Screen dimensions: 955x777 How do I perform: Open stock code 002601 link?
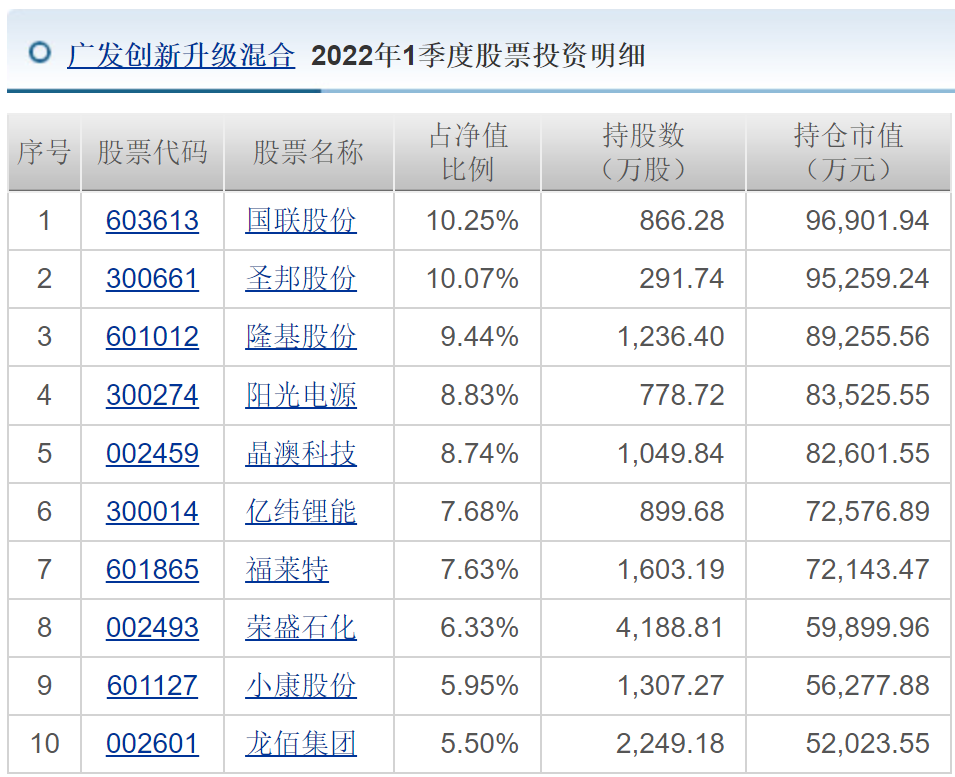click(152, 744)
